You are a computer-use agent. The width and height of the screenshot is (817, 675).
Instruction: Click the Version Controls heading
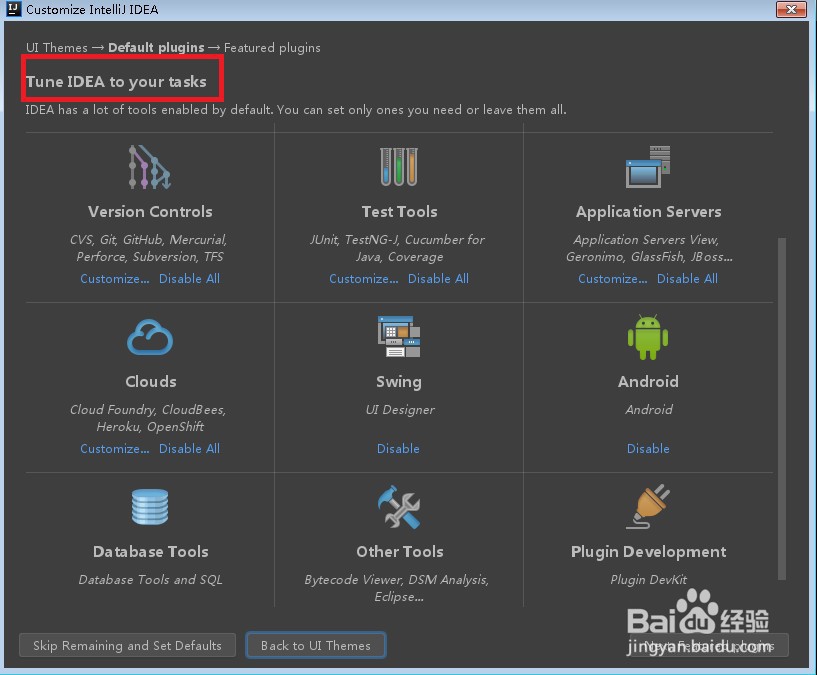(150, 212)
